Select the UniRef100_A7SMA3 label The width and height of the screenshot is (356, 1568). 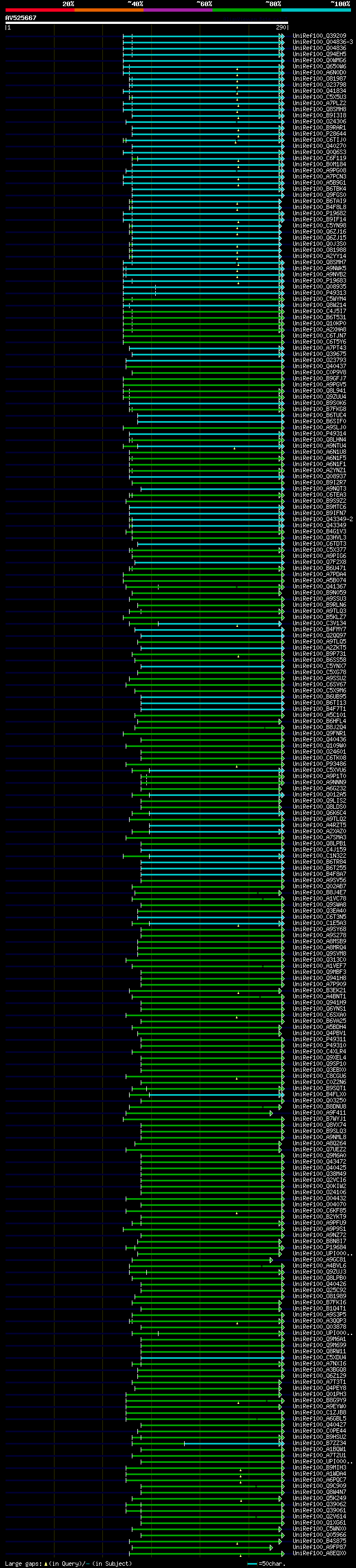tap(319, 838)
